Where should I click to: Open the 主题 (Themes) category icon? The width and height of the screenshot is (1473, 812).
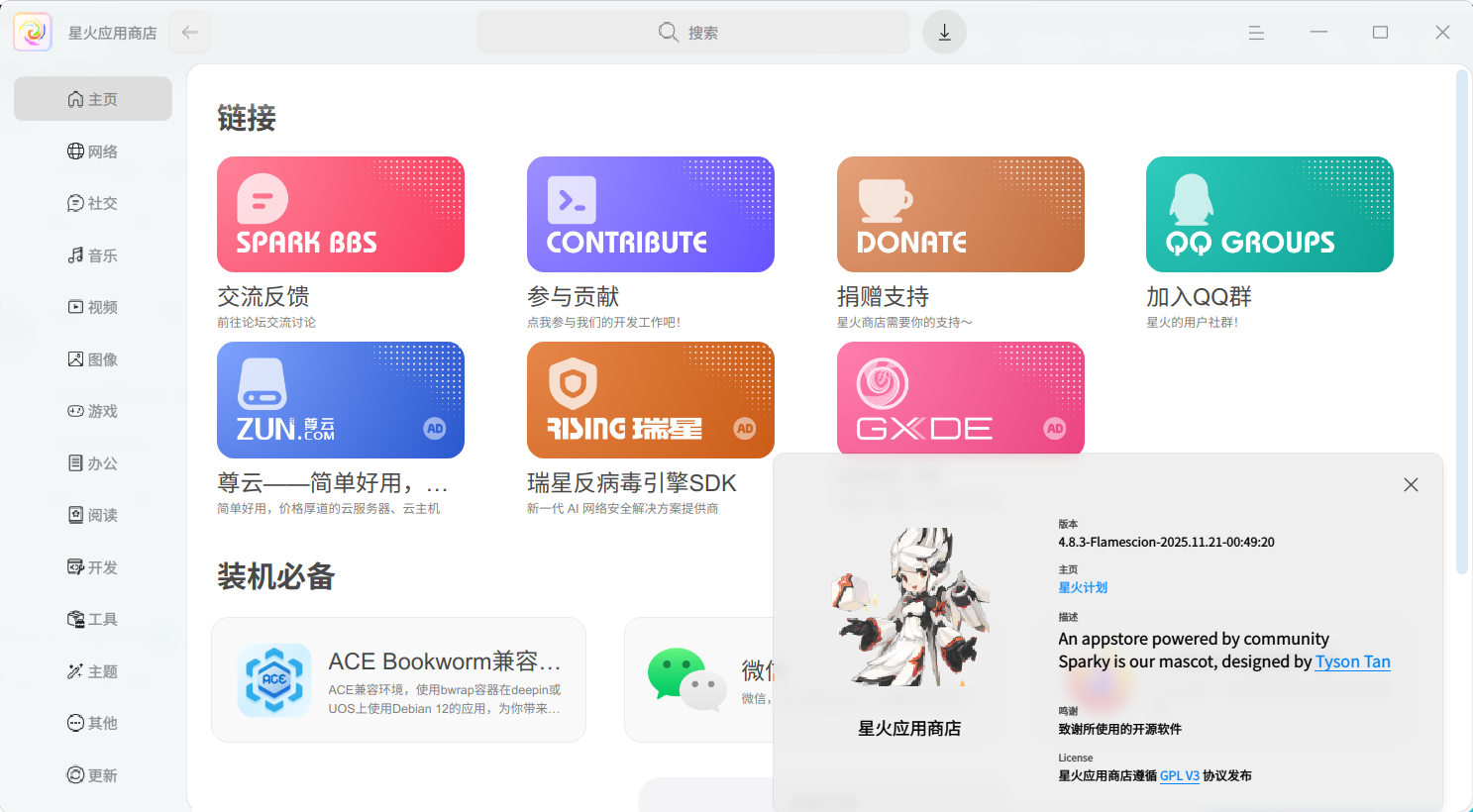(x=92, y=670)
